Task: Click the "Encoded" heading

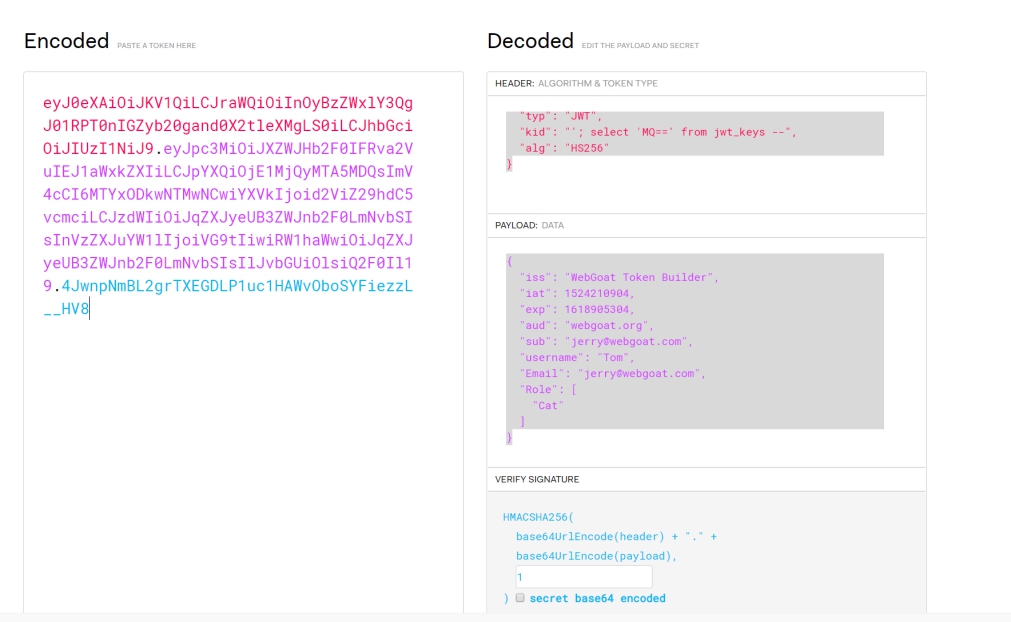Action: coord(66,41)
